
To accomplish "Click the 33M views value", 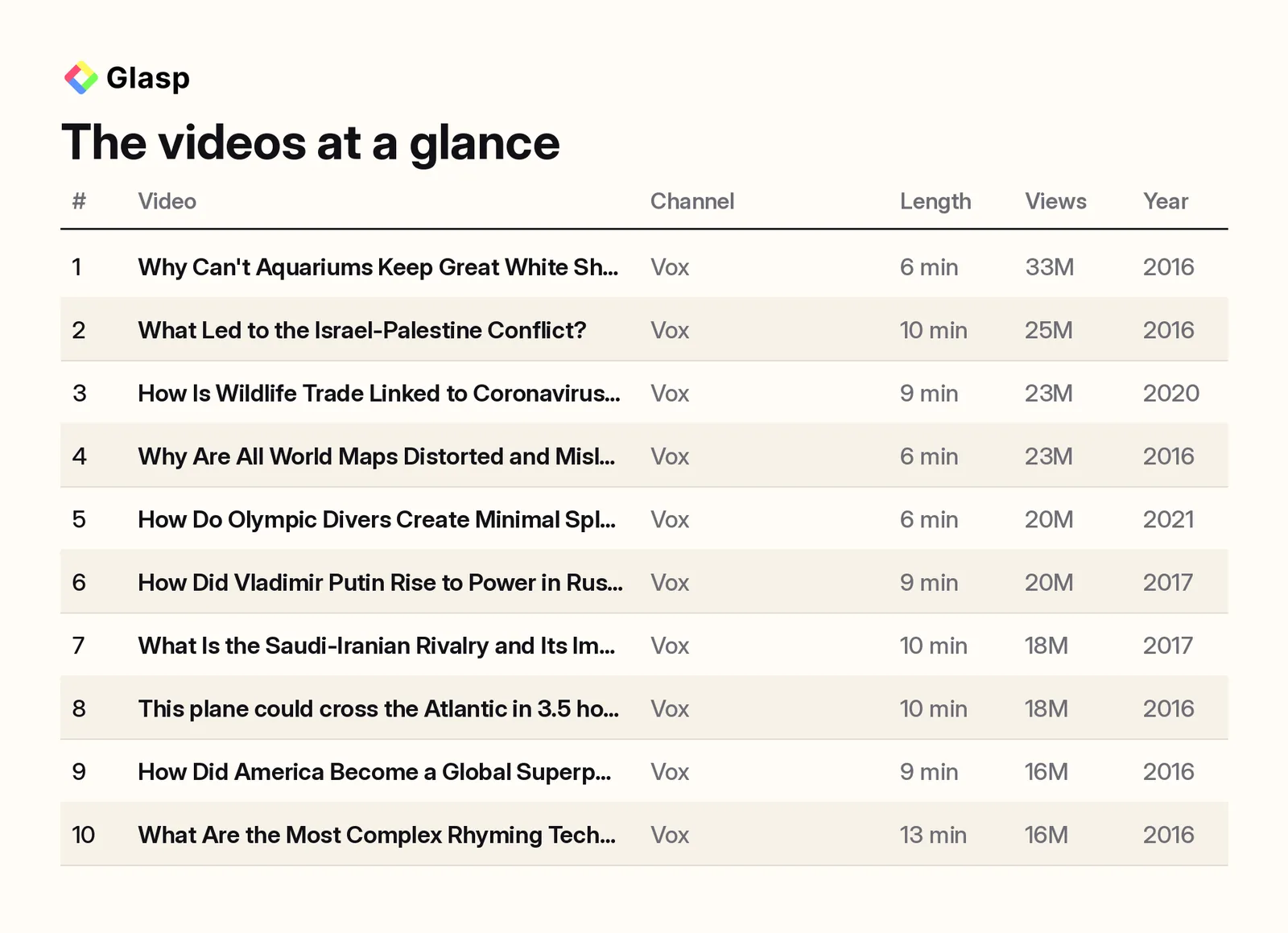I will [x=1050, y=267].
